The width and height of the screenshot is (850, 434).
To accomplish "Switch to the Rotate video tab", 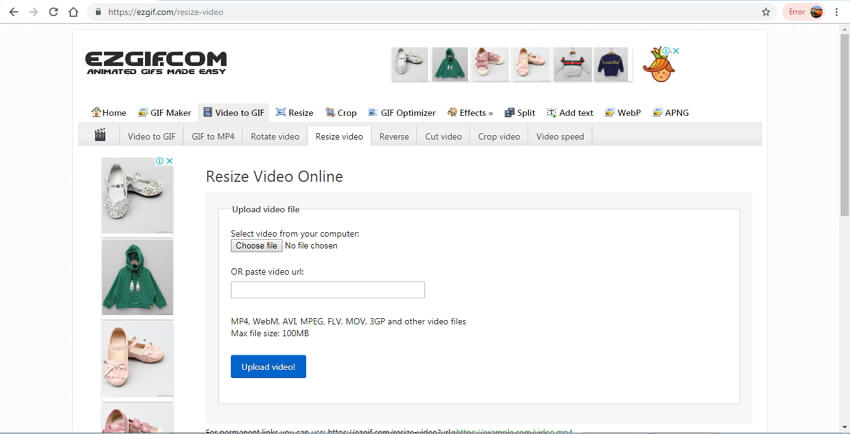I will (x=275, y=137).
